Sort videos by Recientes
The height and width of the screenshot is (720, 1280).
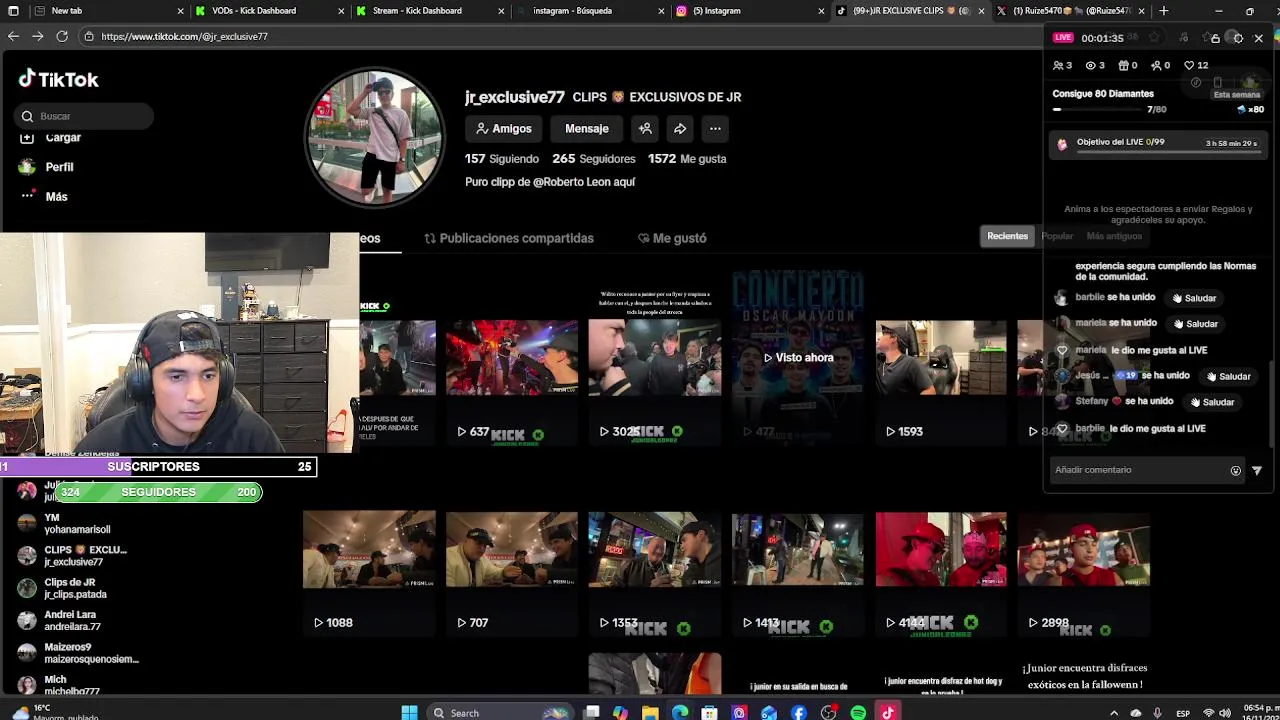(x=1007, y=236)
